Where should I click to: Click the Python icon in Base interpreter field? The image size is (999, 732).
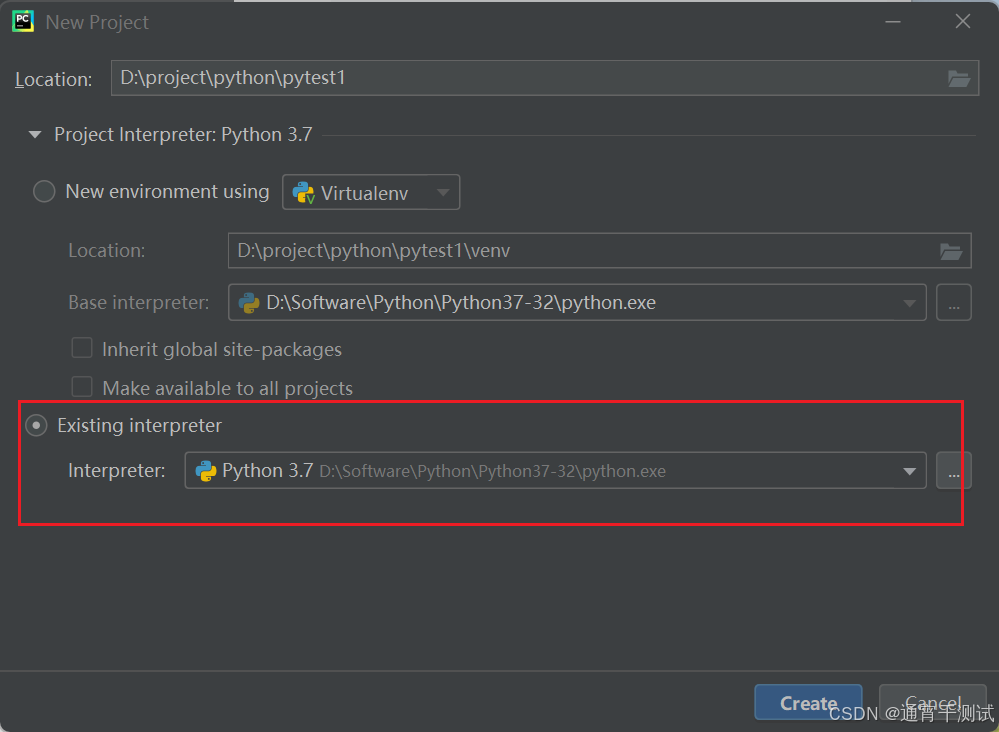[x=249, y=303]
